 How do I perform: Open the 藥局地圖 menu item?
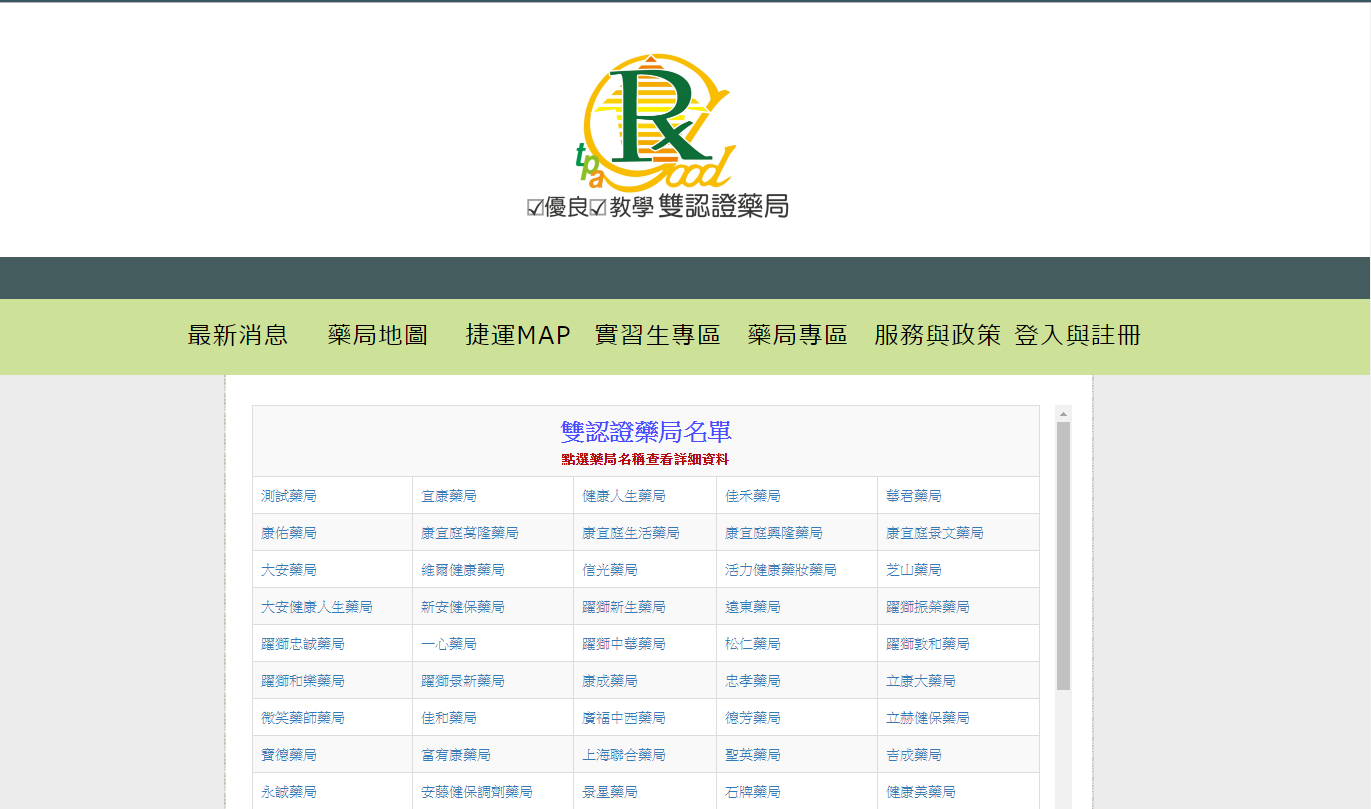pos(378,336)
